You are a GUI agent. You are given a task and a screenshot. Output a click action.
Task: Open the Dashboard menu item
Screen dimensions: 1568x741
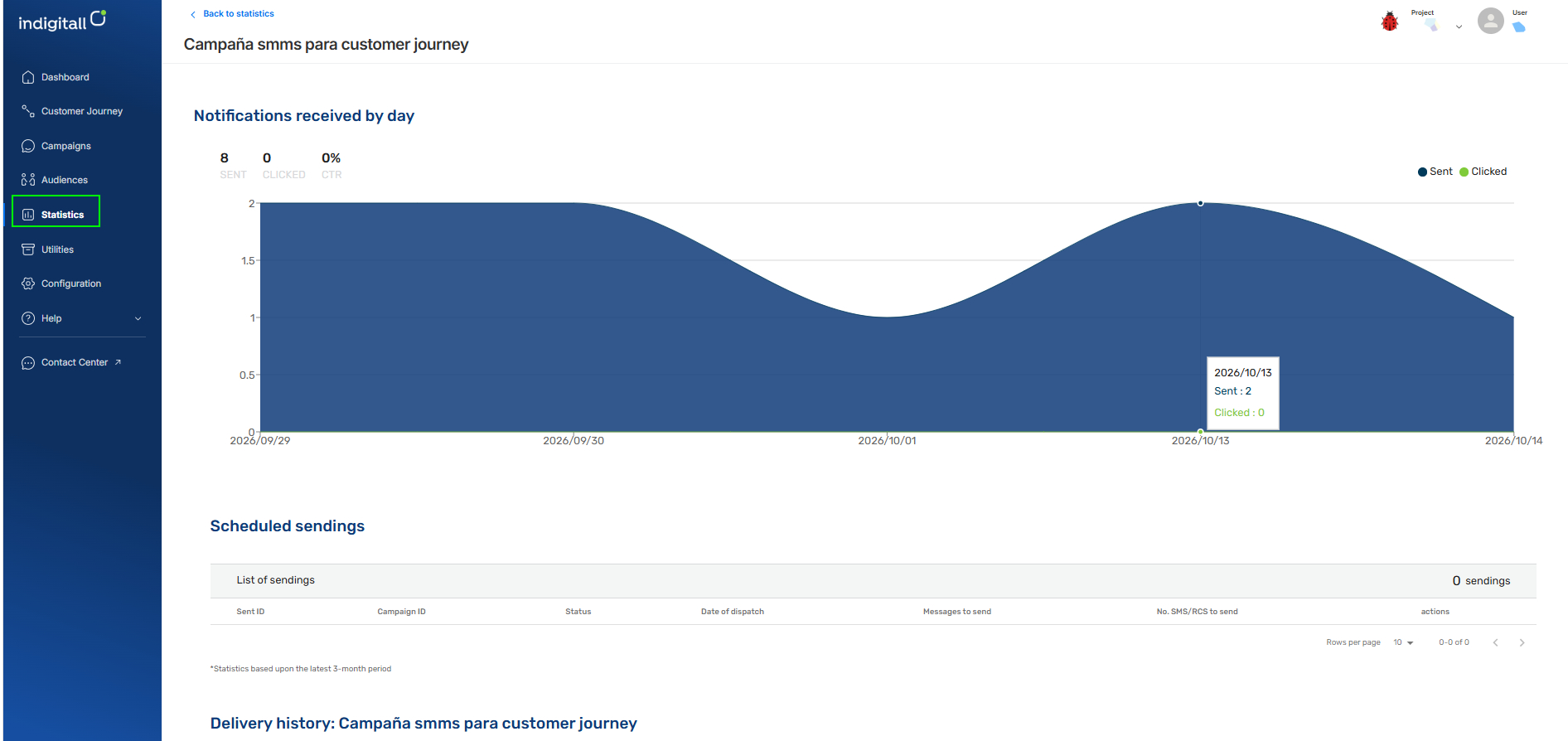(x=65, y=77)
